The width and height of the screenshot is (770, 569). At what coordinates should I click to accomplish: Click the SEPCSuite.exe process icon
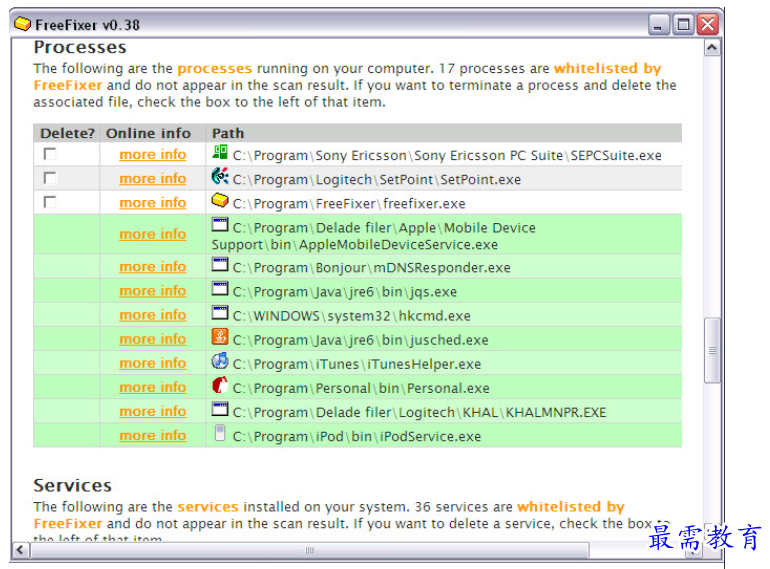pyautogui.click(x=220, y=152)
